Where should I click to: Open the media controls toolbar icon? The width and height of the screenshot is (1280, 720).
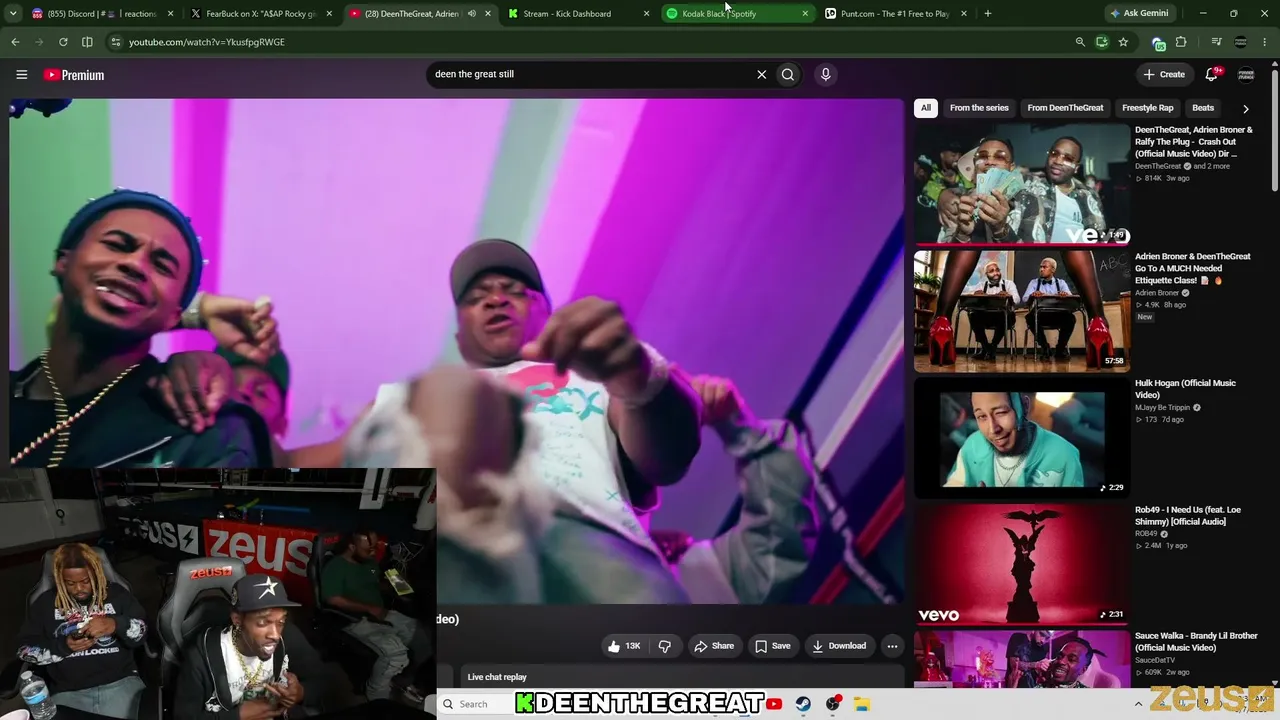point(1216,42)
